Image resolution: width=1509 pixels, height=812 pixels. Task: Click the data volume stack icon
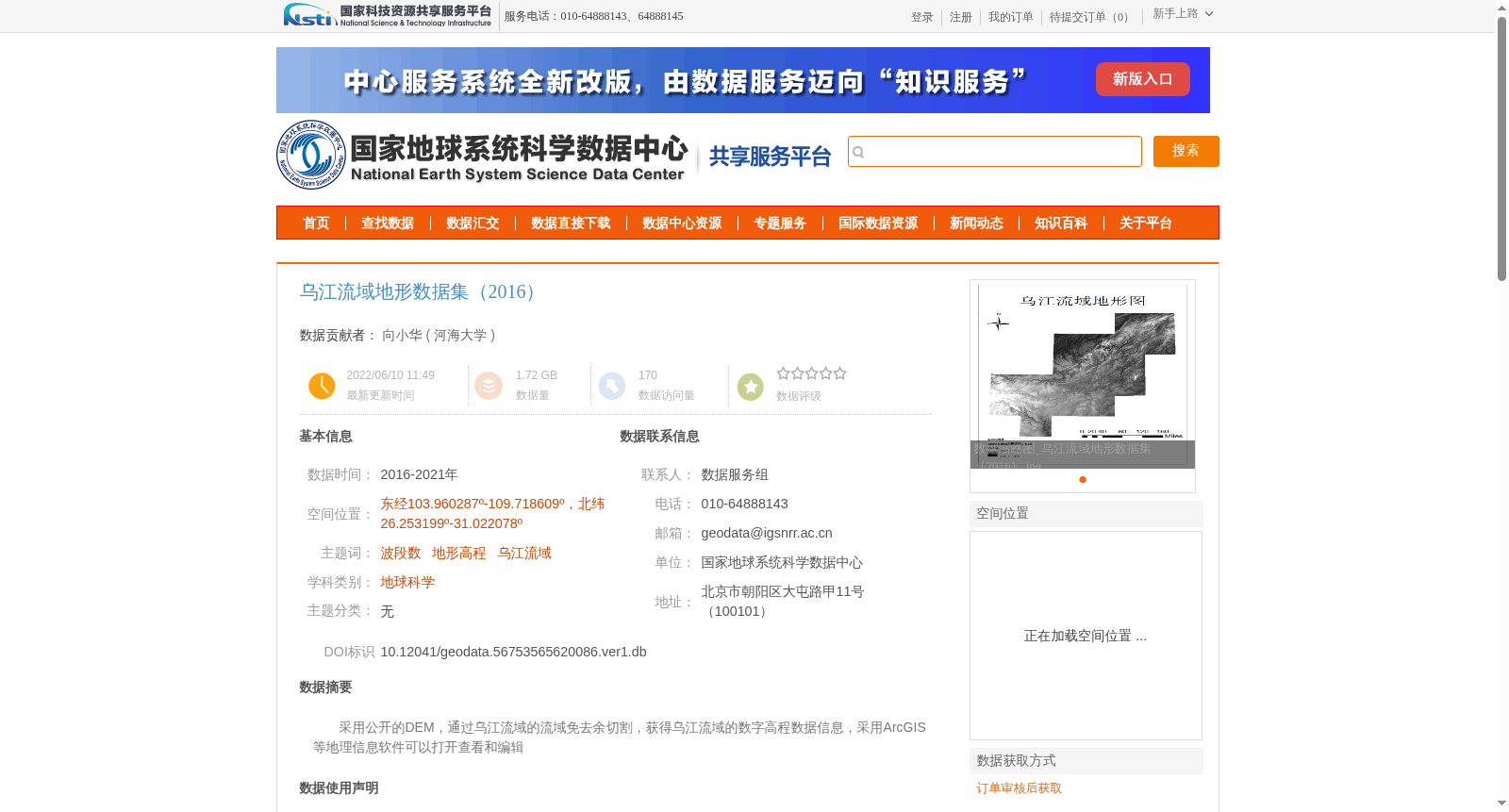[x=489, y=386]
